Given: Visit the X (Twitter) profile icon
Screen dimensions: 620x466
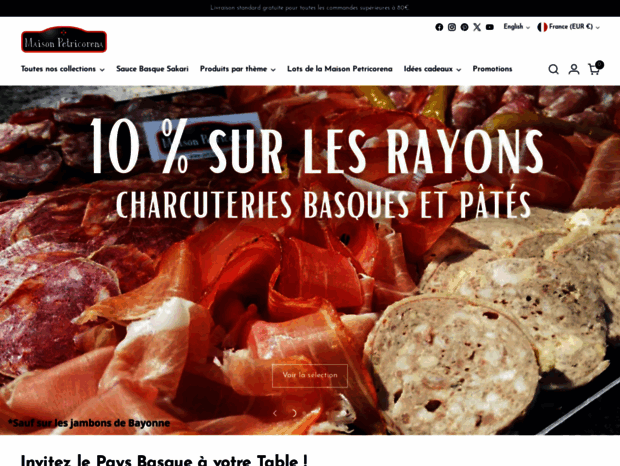Looking at the screenshot, I should coord(477,27).
